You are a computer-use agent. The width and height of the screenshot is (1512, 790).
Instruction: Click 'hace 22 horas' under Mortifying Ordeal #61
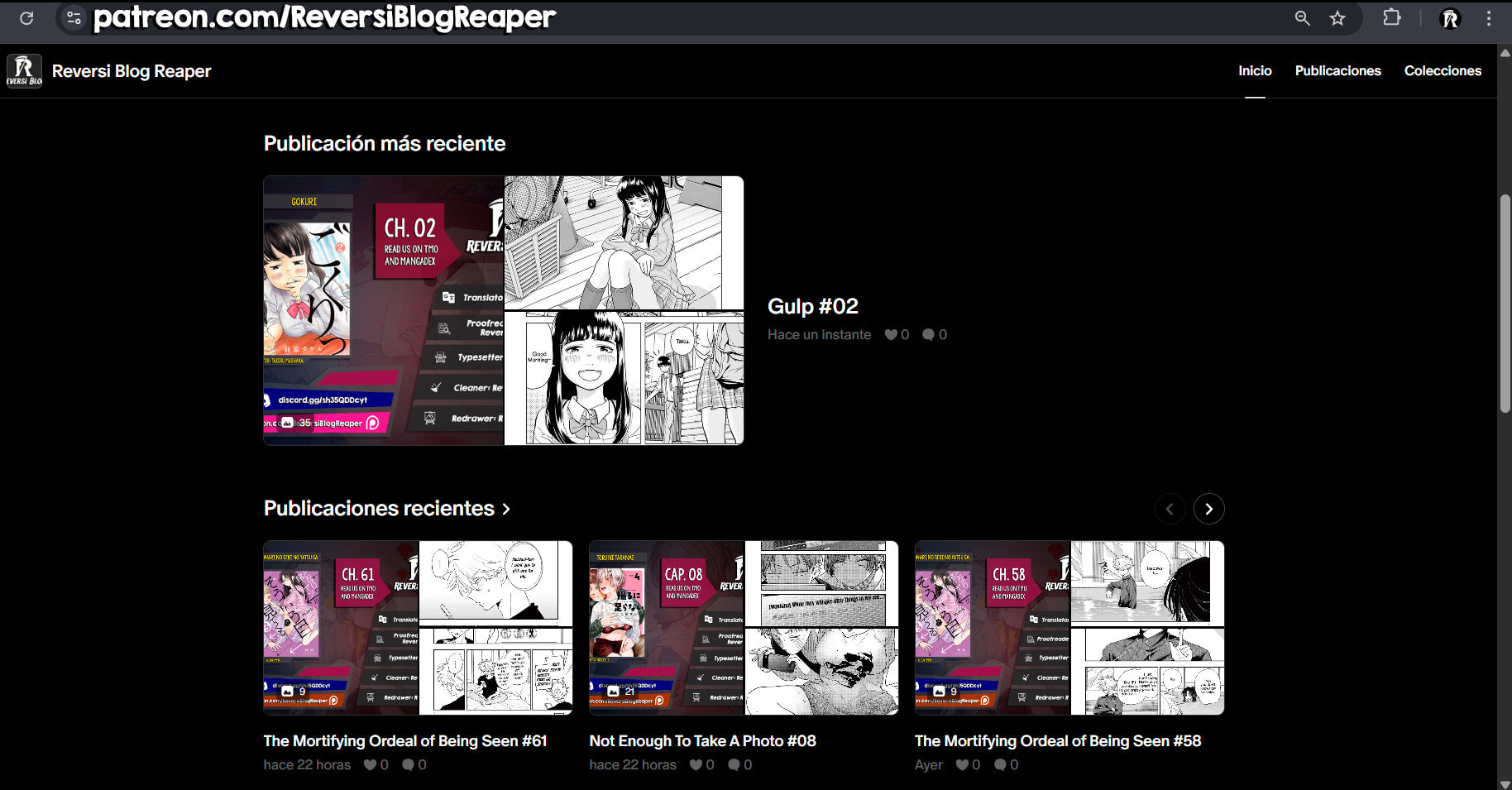pos(307,764)
